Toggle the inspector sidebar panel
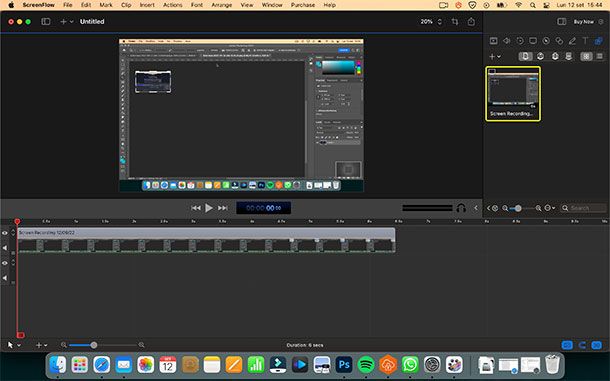Viewport: 610px width, 381px height. (562, 22)
